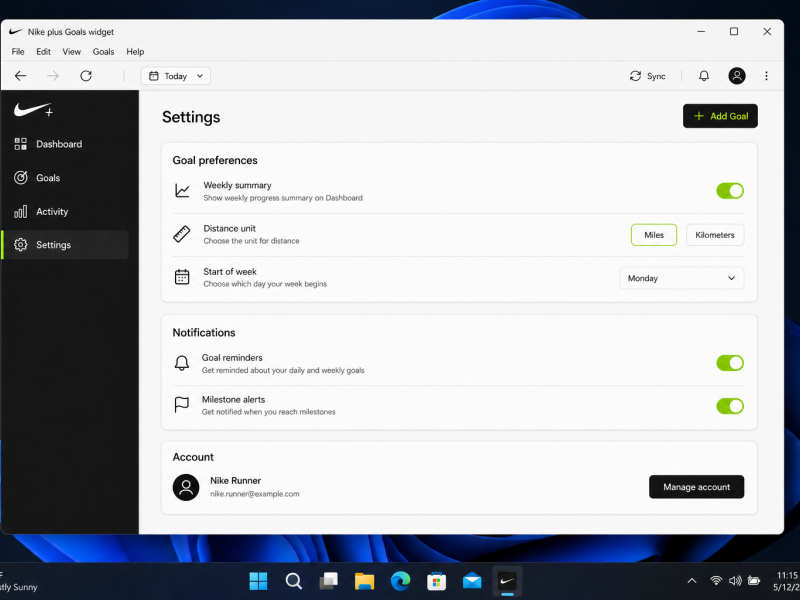The height and width of the screenshot is (600, 800).
Task: Open the View menu
Action: [71, 52]
